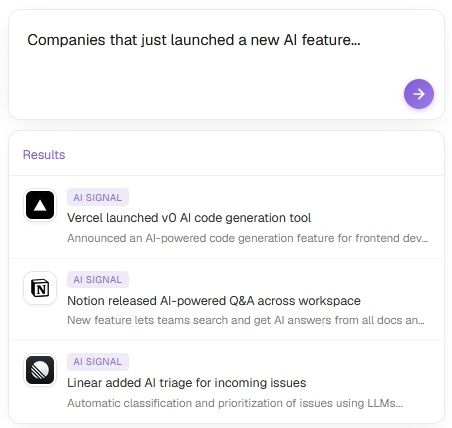Image resolution: width=452 pixels, height=428 pixels.
Task: Select Linear description about automatic classification
Action: coord(235,403)
